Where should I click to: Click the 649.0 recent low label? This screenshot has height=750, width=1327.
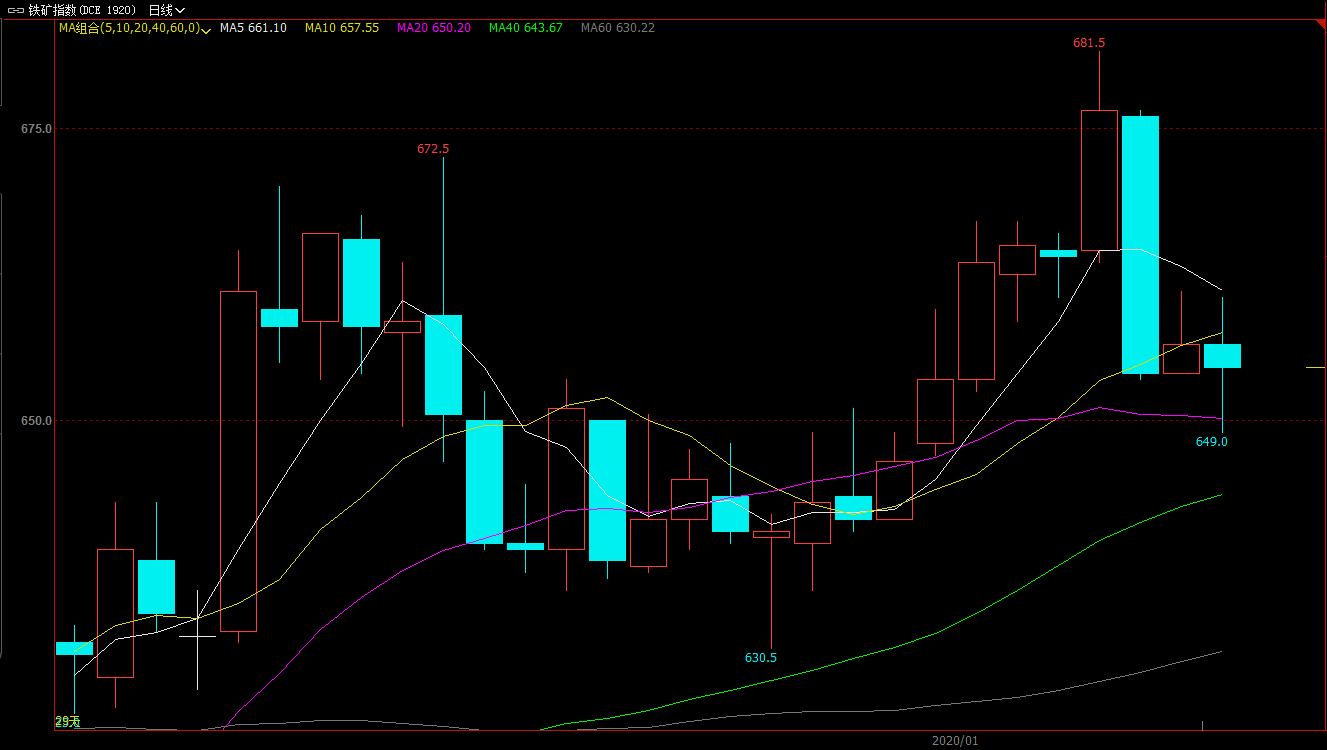(x=1211, y=442)
